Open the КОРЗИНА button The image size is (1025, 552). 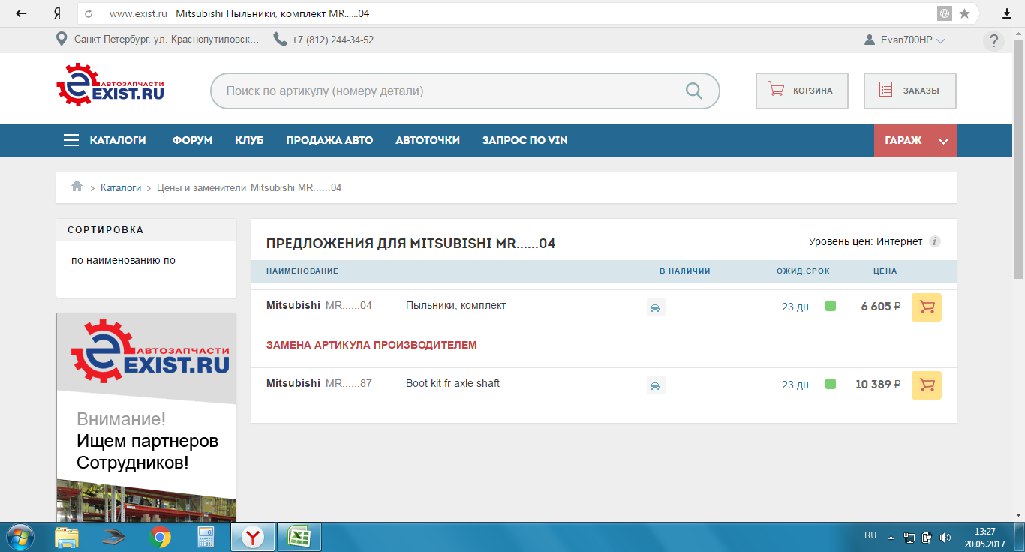(801, 90)
